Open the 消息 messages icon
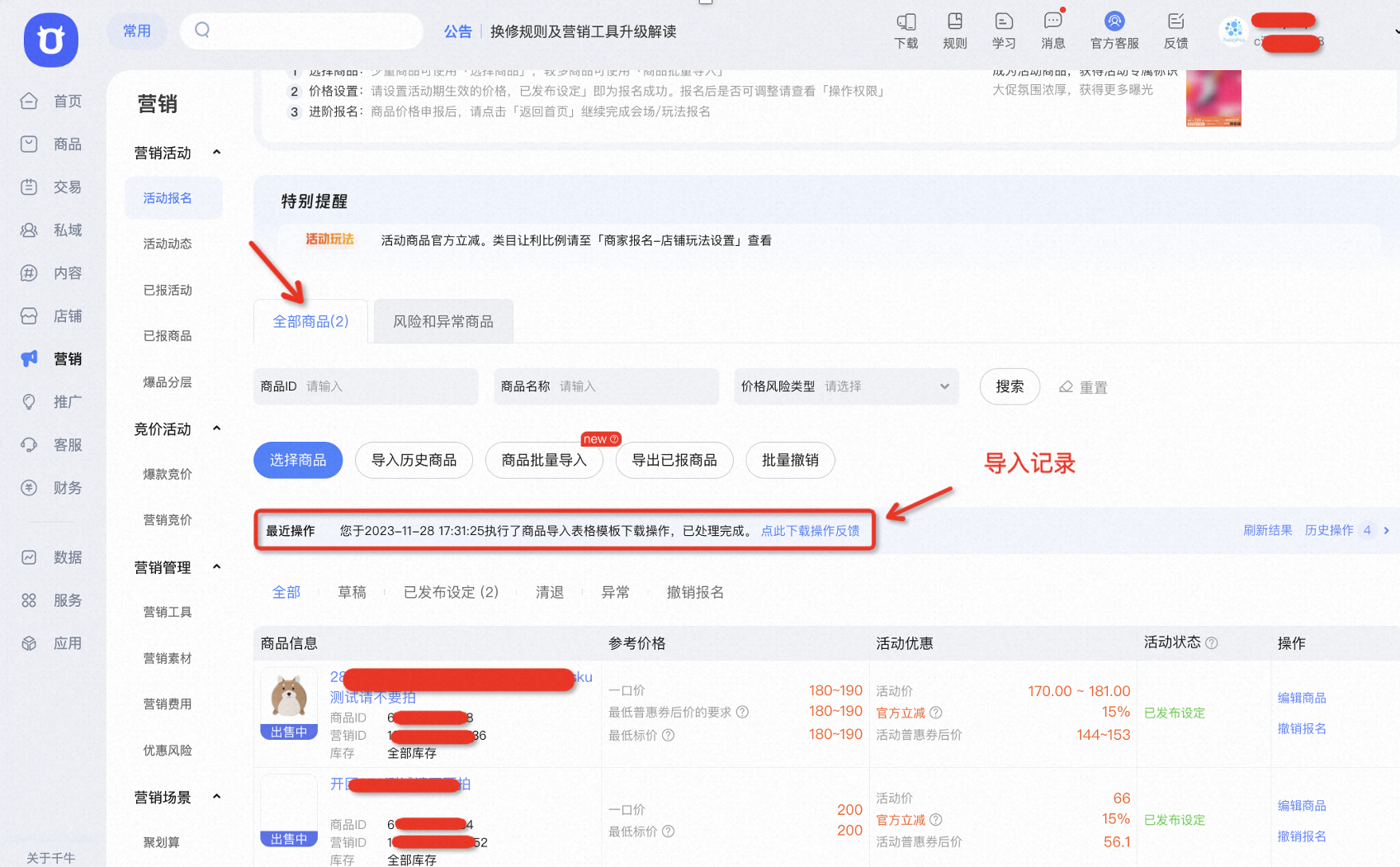 [x=1053, y=21]
